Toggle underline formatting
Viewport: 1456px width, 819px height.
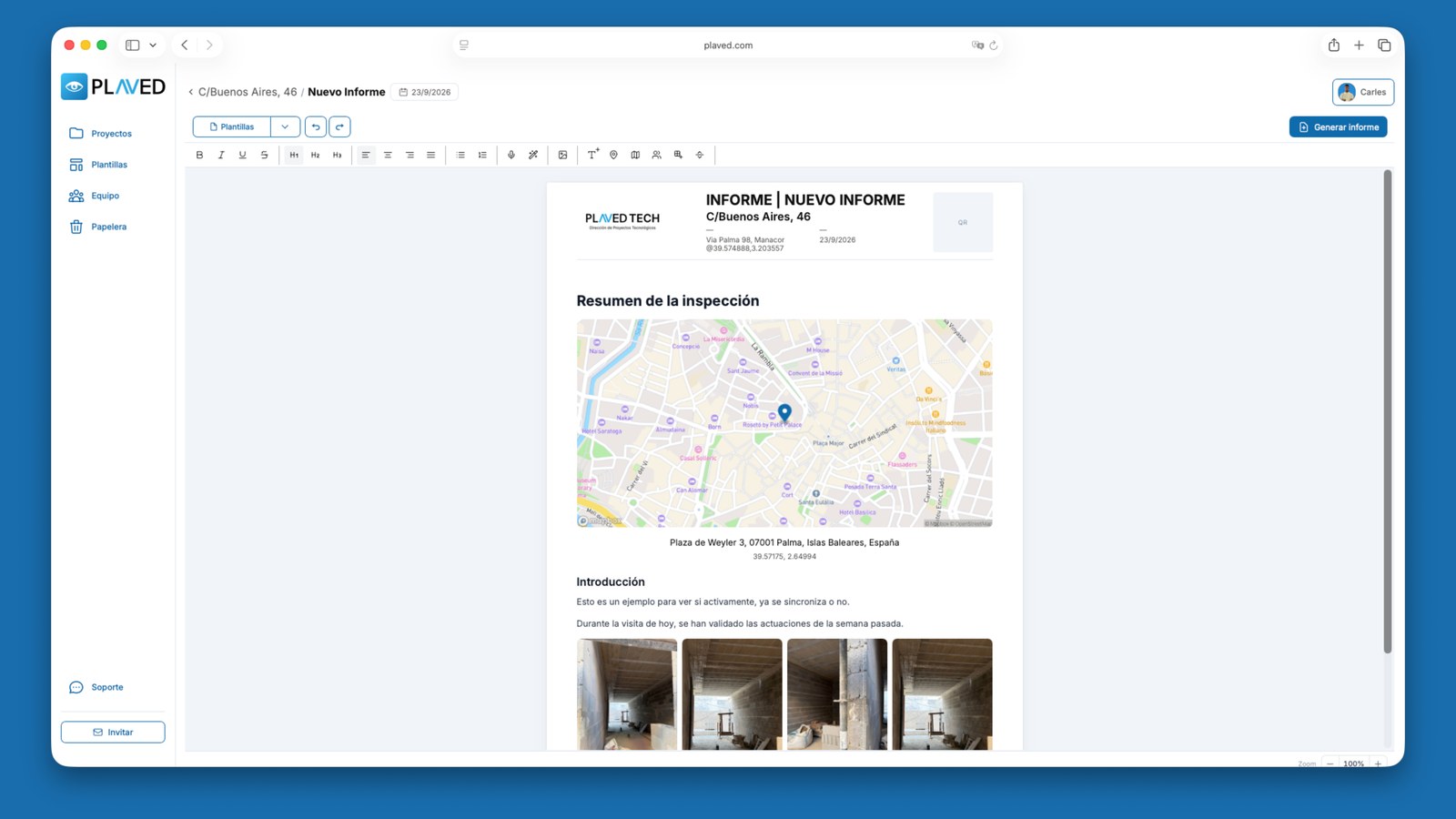tap(243, 155)
